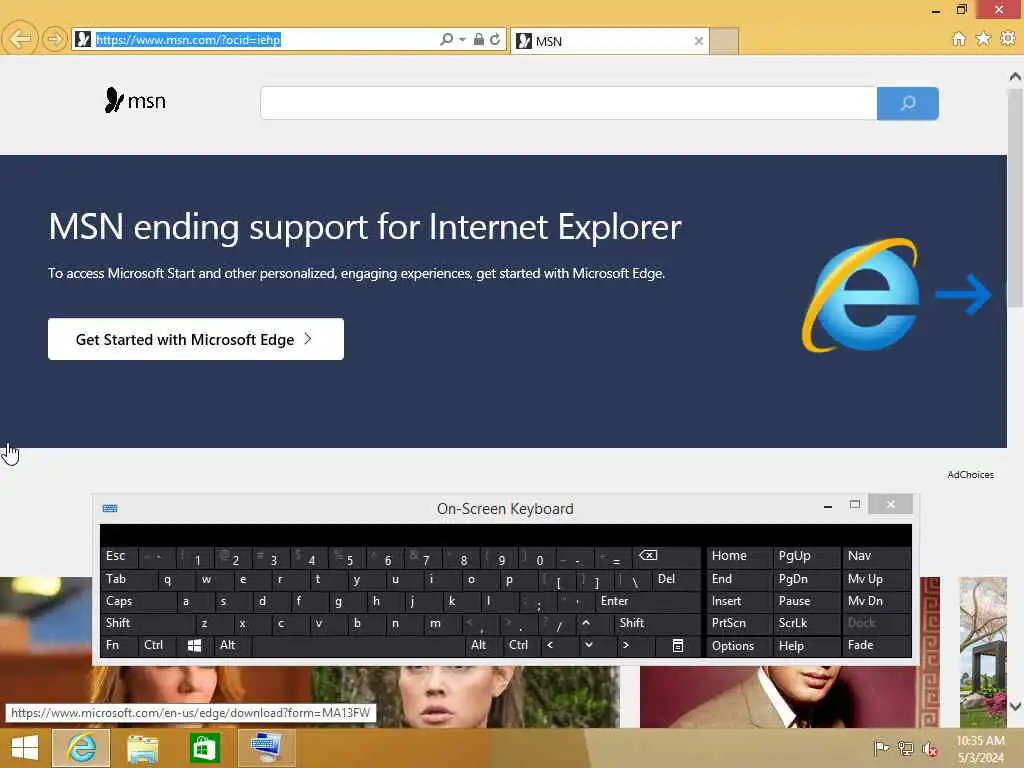Click the Nav key on On-Screen Keyboard
The width and height of the screenshot is (1024, 768).
pyautogui.click(x=876, y=556)
